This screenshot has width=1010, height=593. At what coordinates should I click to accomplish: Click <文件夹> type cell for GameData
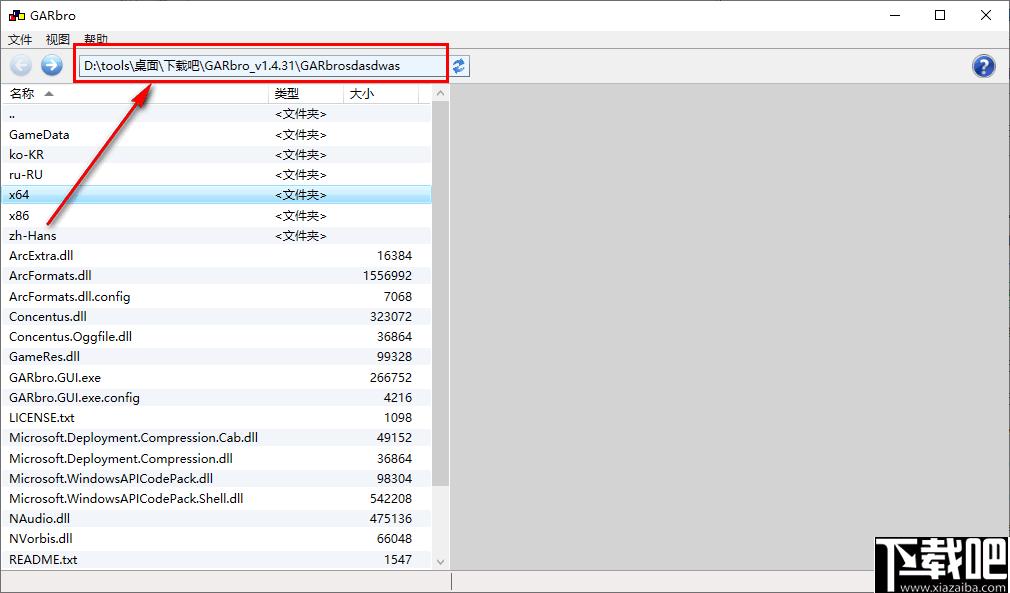coord(301,135)
